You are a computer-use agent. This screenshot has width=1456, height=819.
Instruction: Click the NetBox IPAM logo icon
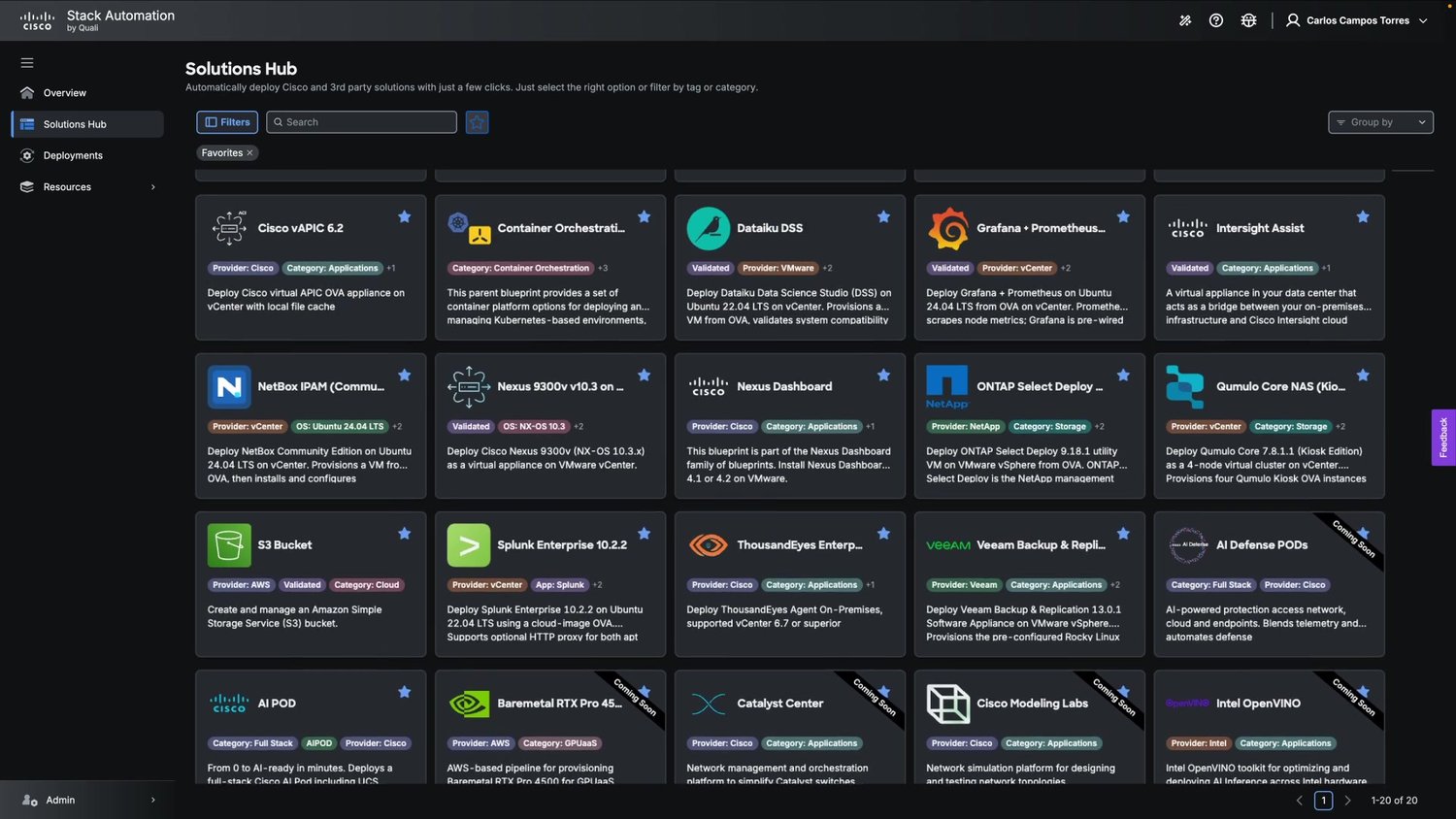point(229,387)
